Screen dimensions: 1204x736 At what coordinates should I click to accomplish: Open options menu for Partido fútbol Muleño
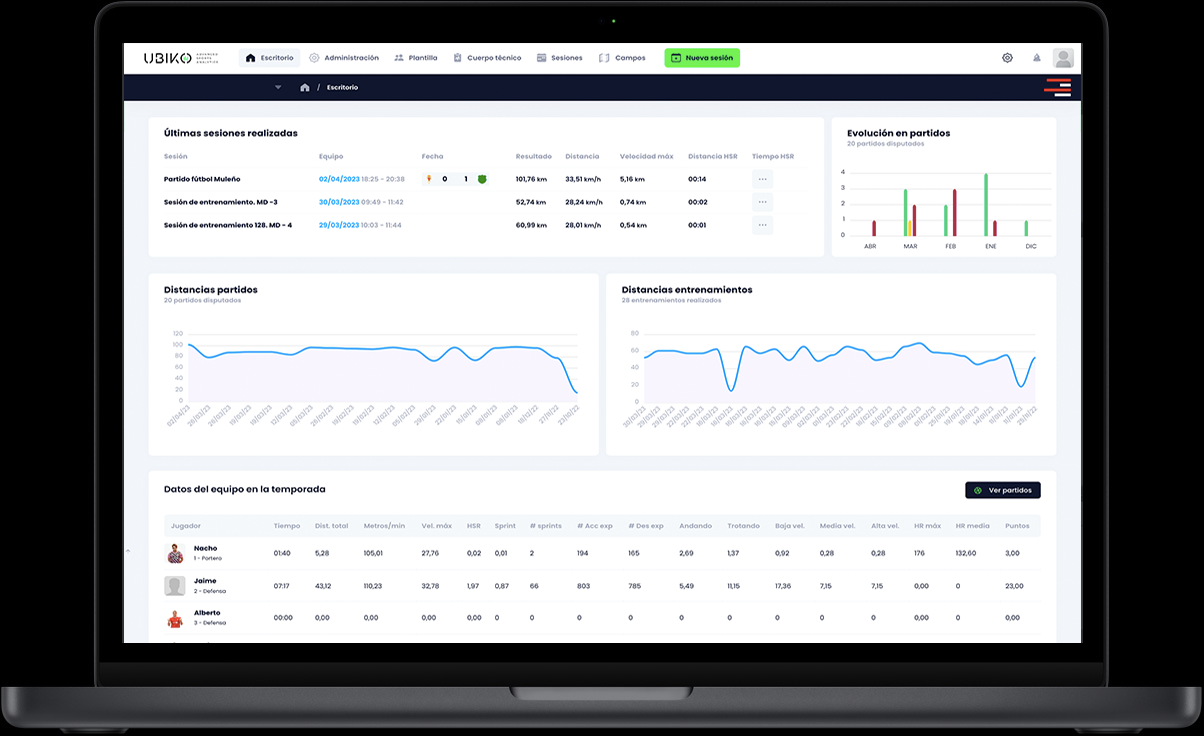762,179
